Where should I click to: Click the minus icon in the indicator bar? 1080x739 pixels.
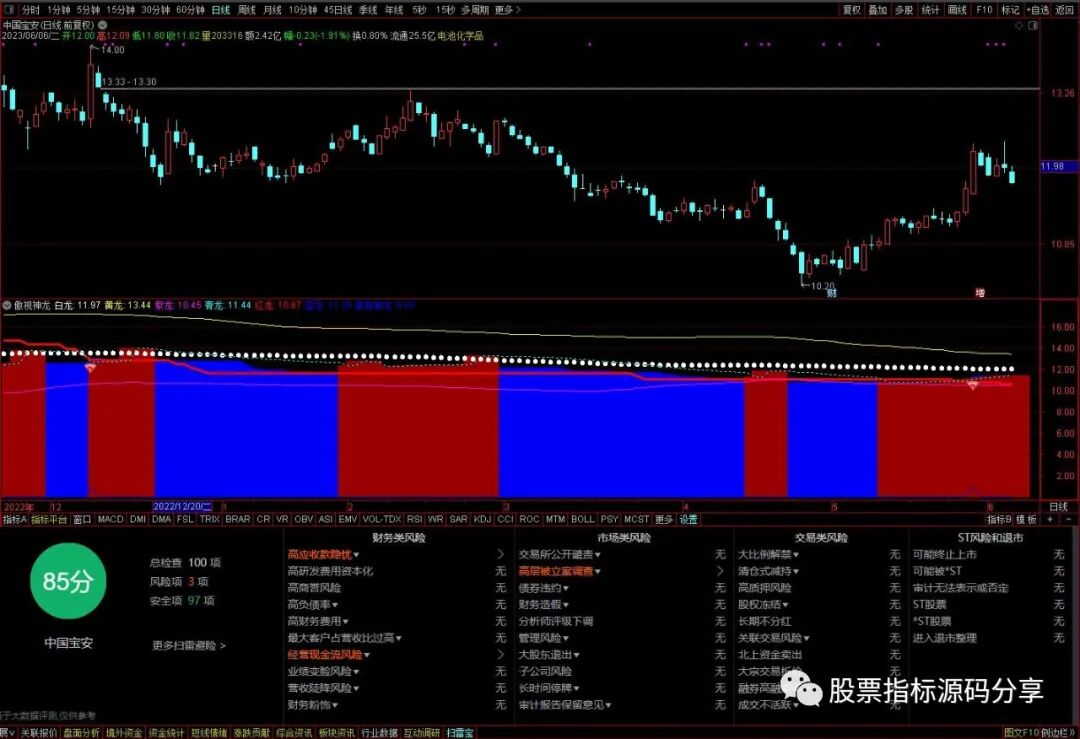(x=1068, y=519)
